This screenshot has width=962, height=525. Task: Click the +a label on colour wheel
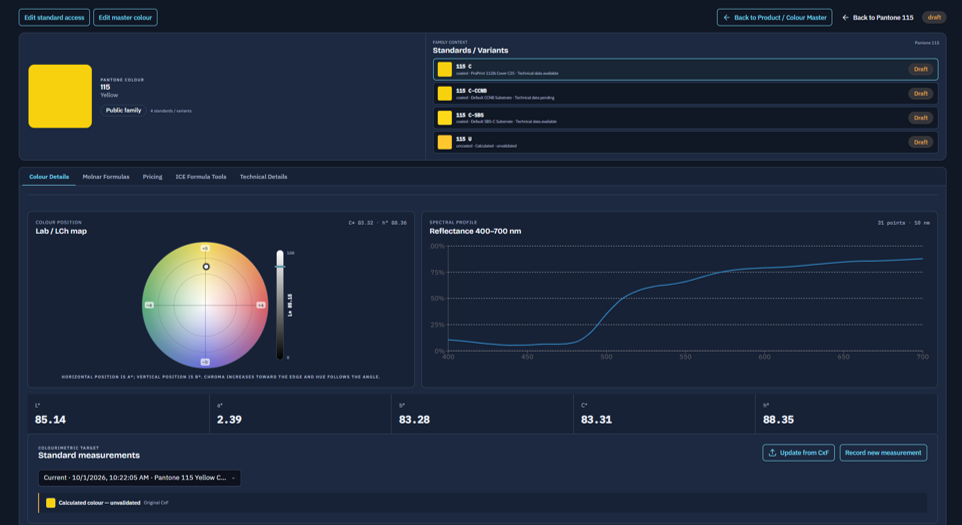pyautogui.click(x=261, y=305)
